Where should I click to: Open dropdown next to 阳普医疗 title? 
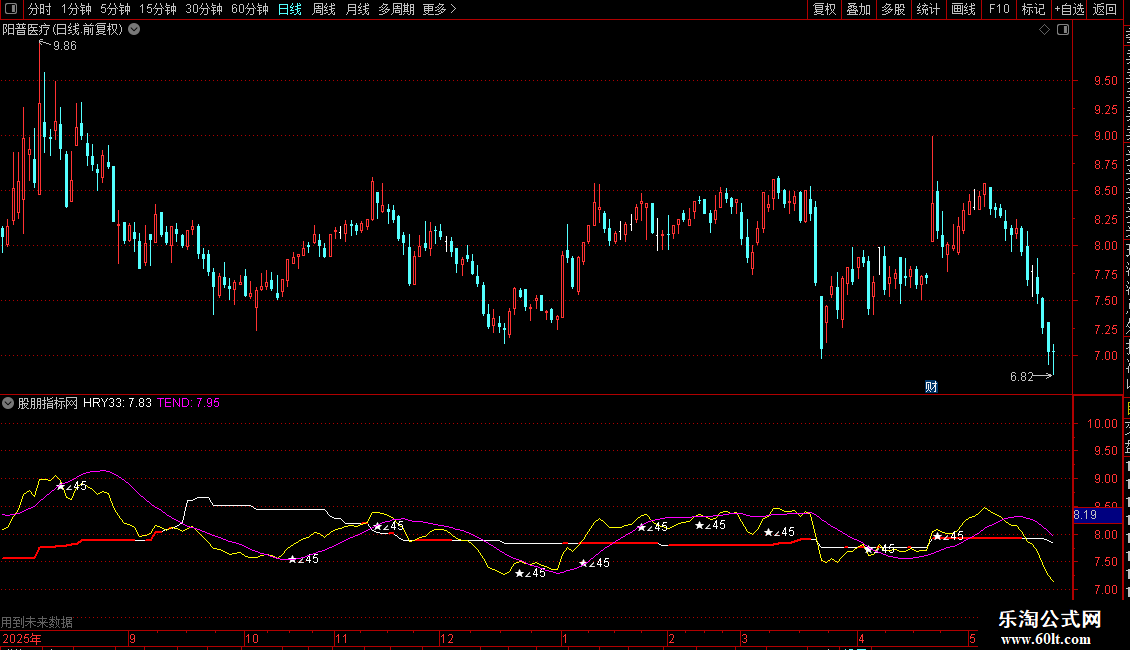(x=134, y=30)
